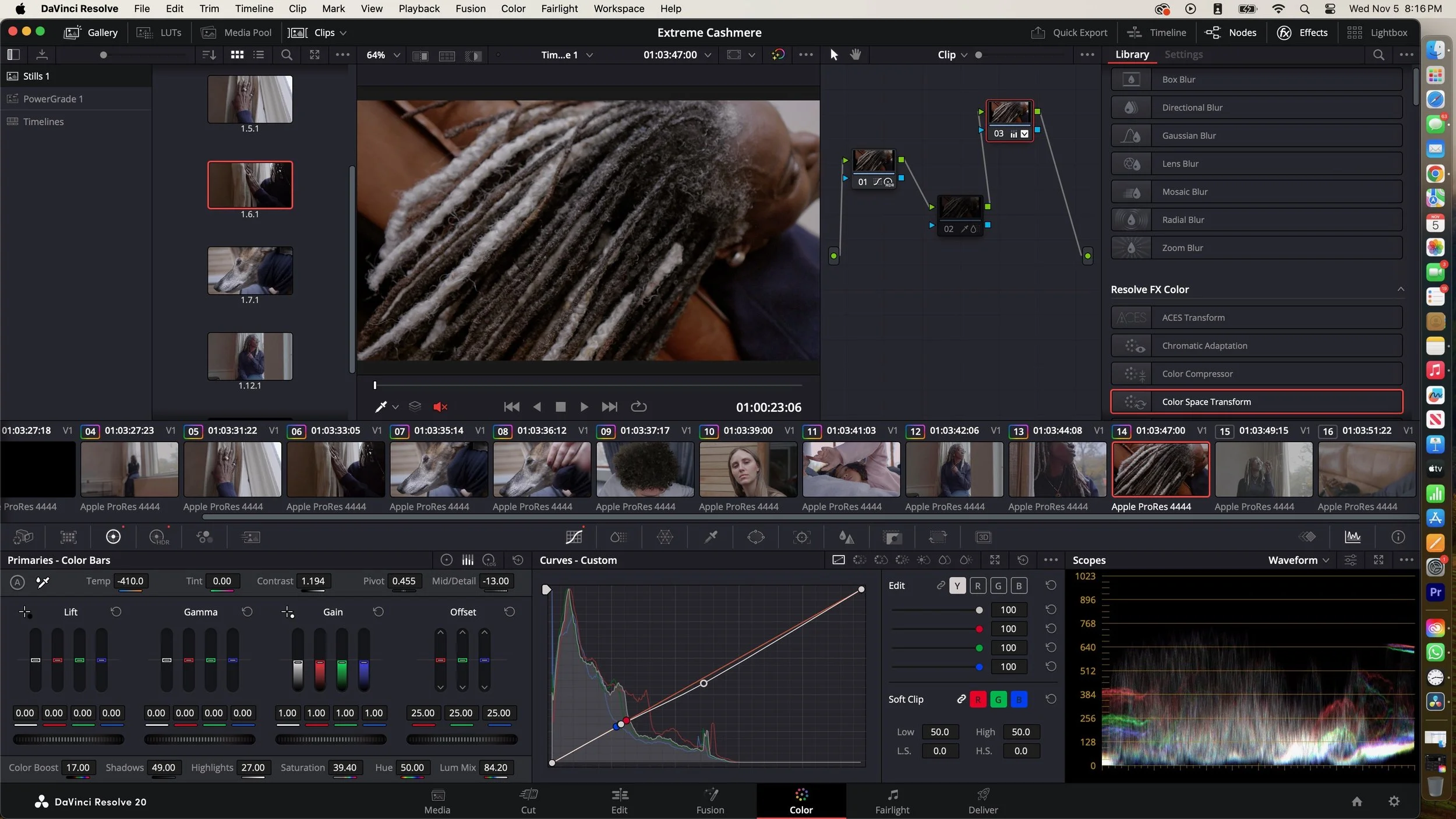This screenshot has height=819, width=1456.
Task: Select the Qualifier eyedropper palette icon
Action: coord(711,537)
